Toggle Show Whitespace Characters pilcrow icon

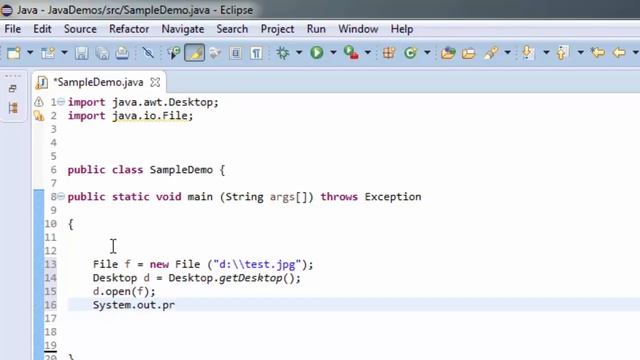[x=256, y=53]
